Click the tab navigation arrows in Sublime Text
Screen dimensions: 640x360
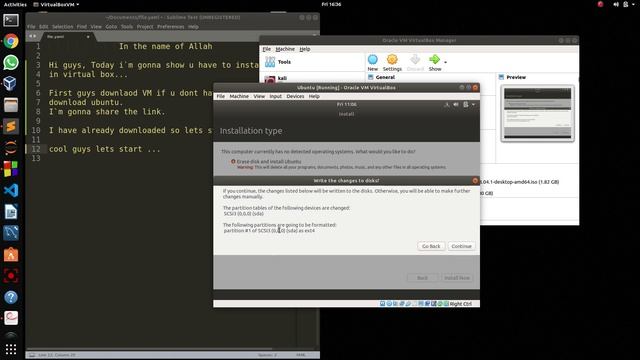pos(32,36)
